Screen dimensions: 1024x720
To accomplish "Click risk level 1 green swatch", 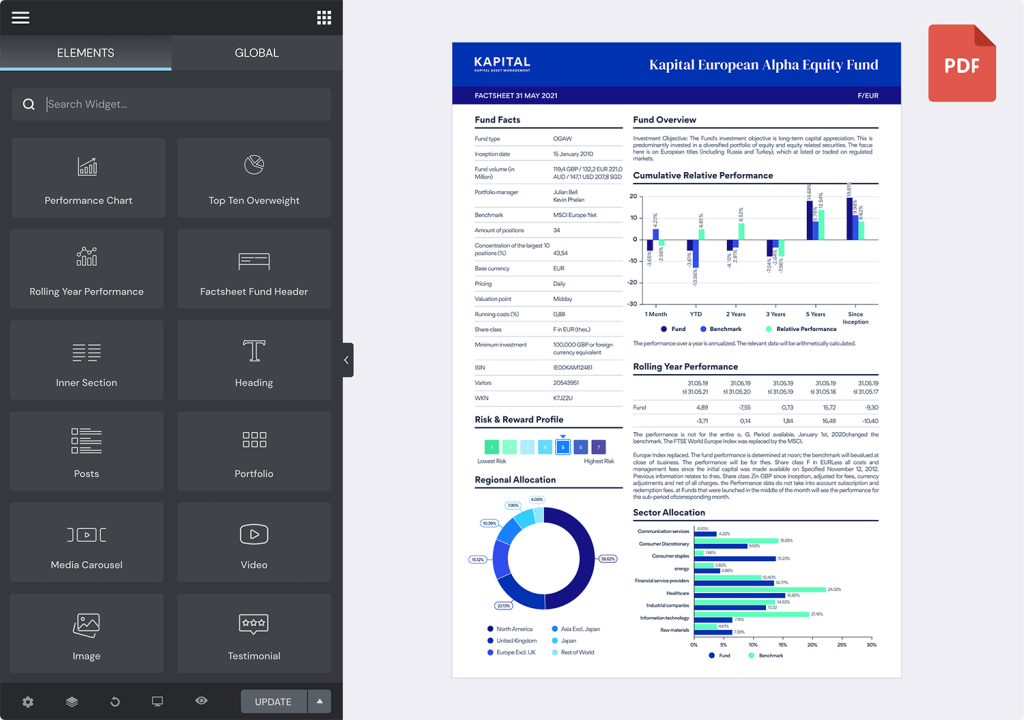I will pos(492,447).
